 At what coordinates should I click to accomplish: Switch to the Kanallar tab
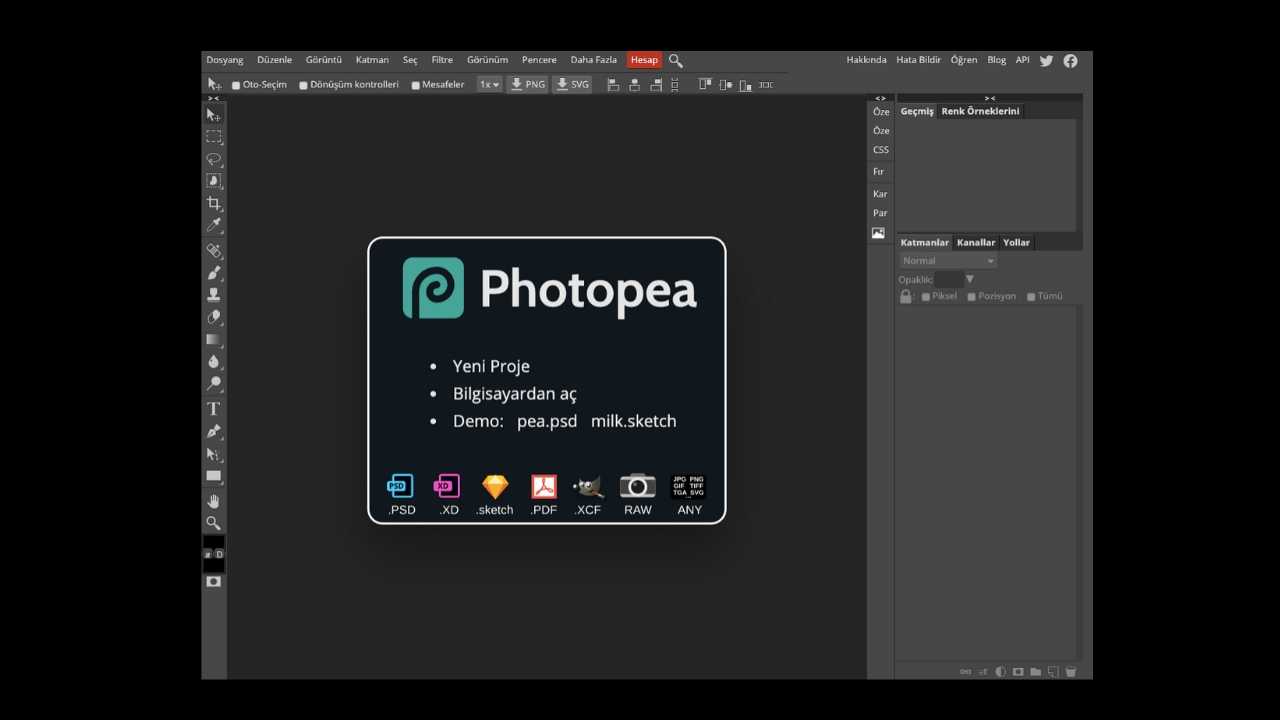[x=976, y=242]
